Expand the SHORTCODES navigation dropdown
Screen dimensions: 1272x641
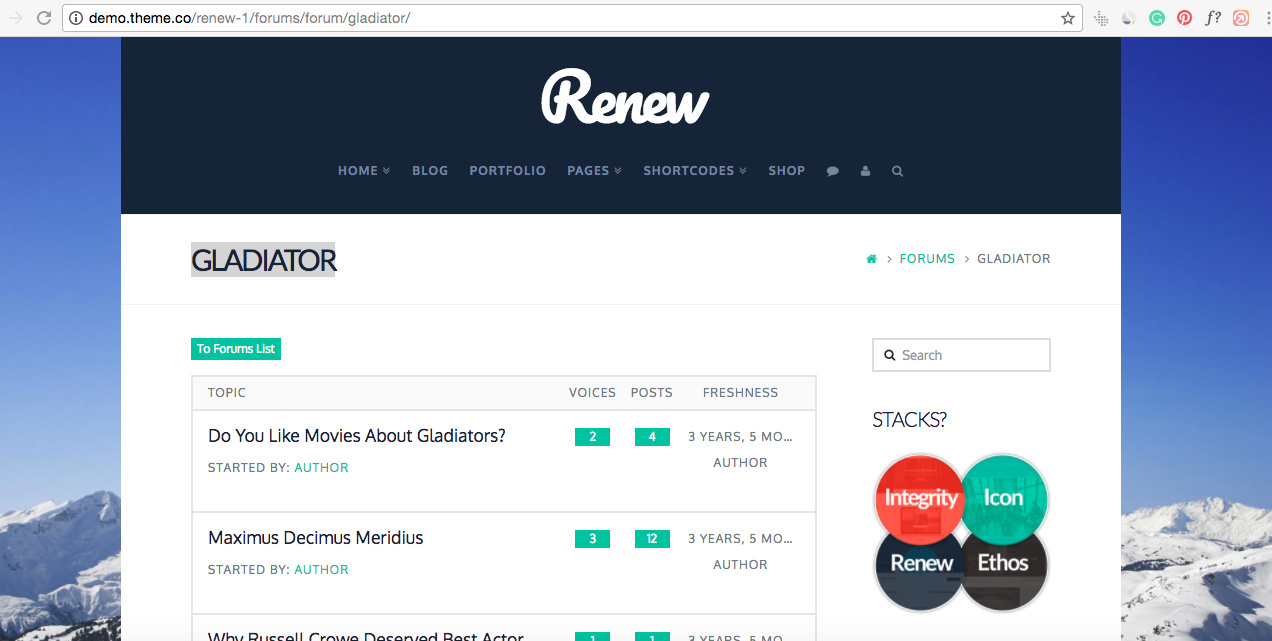click(695, 171)
